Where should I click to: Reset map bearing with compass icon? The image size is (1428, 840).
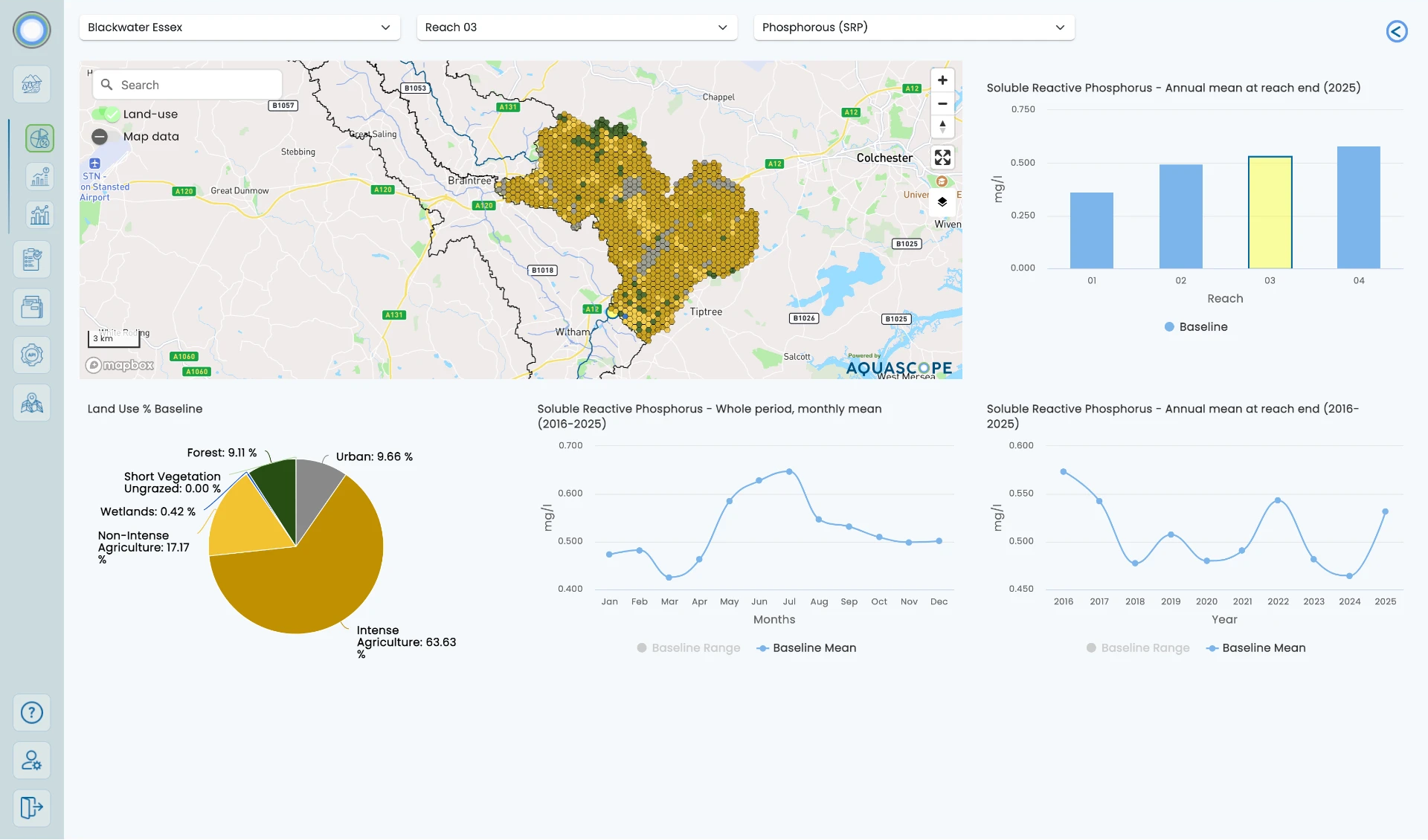tap(942, 126)
